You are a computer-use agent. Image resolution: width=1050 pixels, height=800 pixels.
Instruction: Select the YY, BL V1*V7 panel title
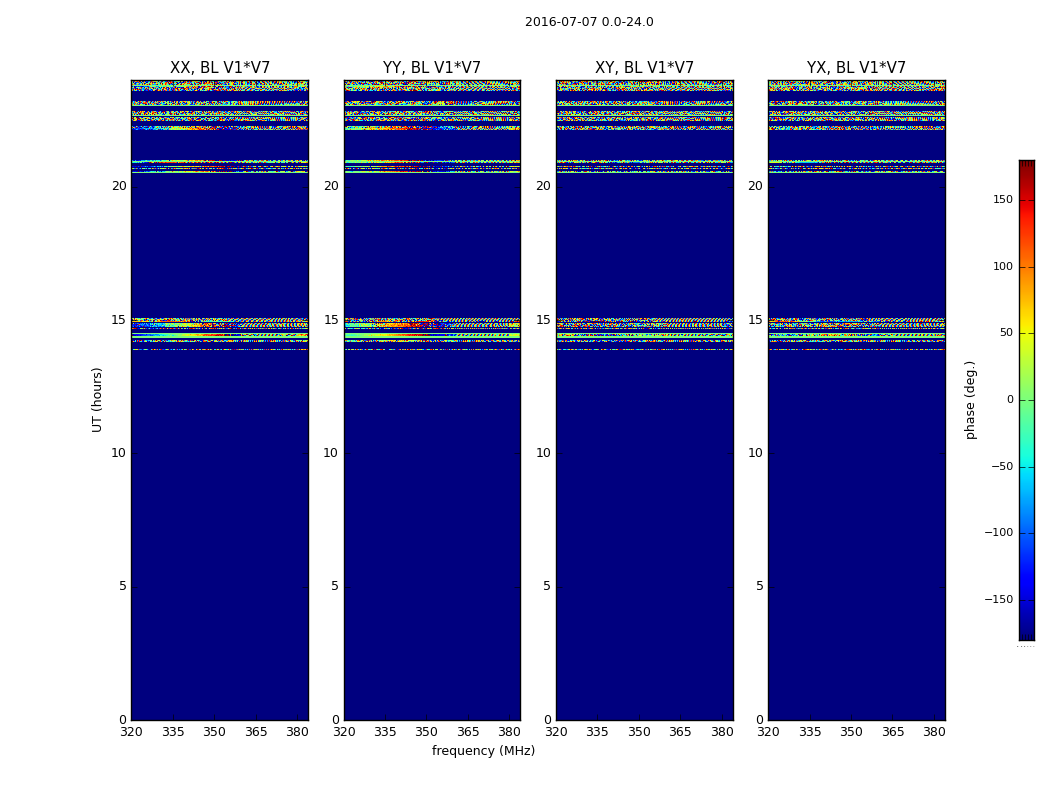pyautogui.click(x=432, y=68)
